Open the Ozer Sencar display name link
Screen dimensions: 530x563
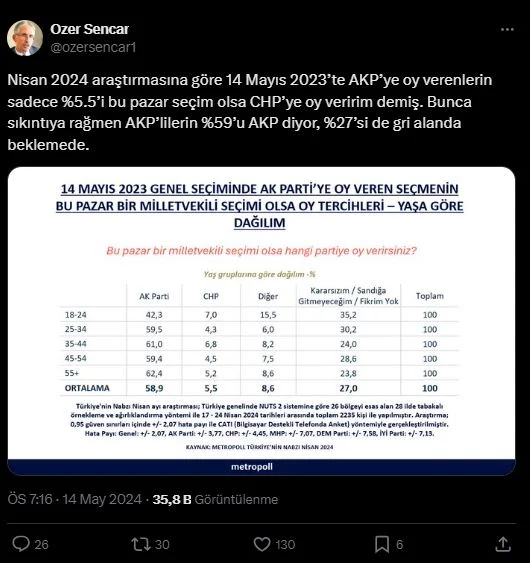tap(89, 29)
